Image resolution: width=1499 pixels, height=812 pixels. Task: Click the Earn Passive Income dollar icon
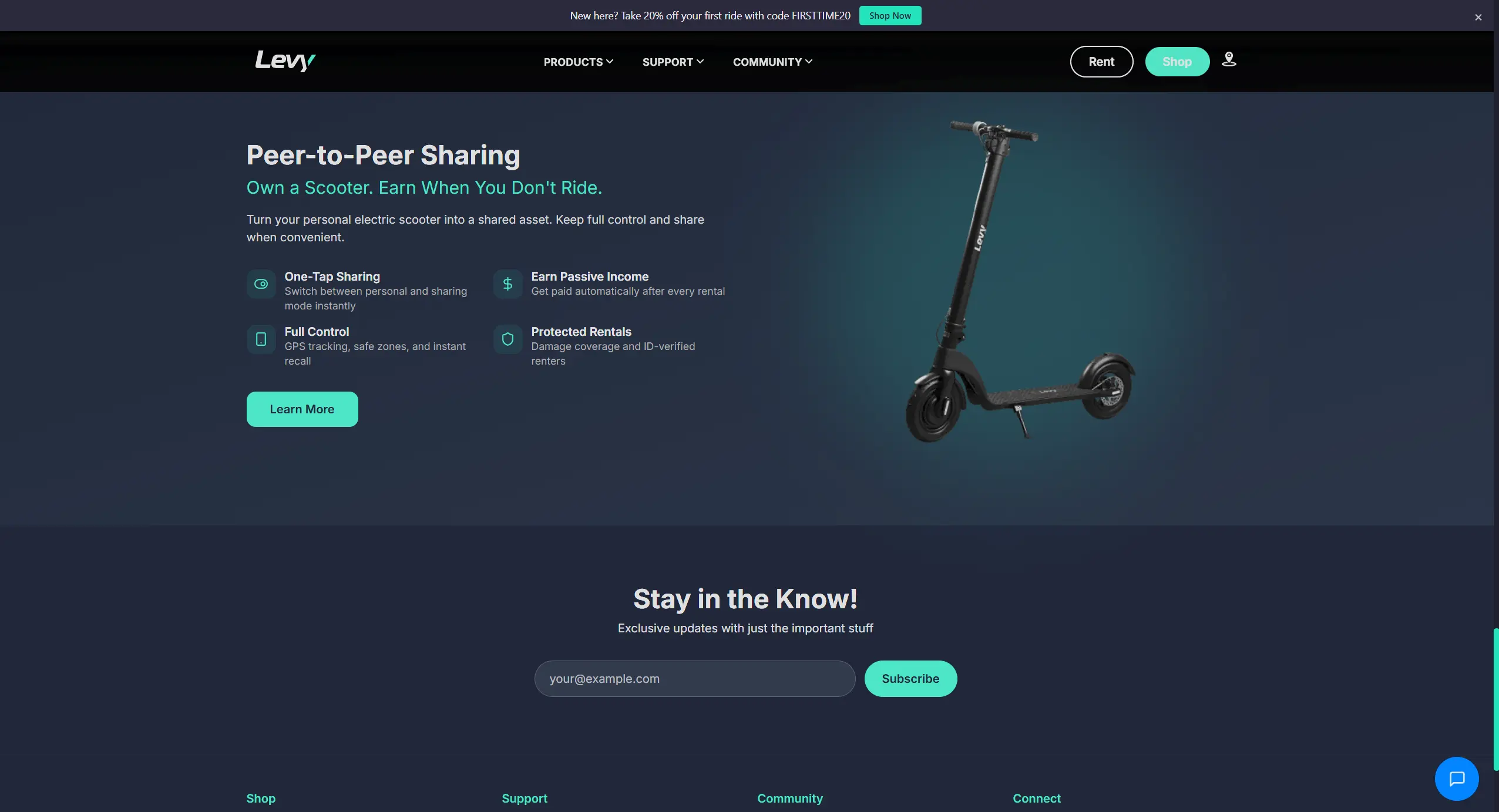tap(508, 284)
